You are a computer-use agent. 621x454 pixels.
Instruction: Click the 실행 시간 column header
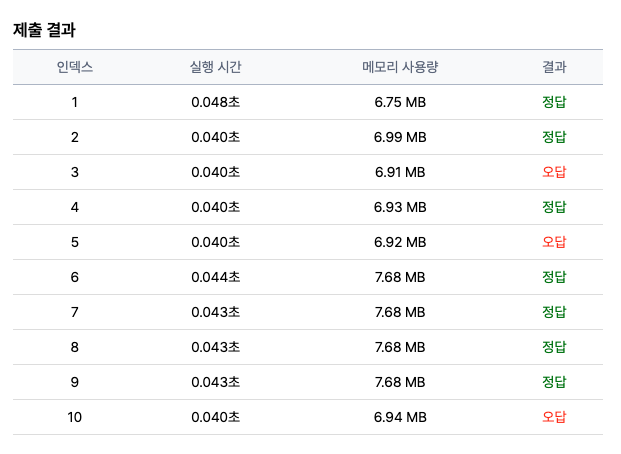click(215, 67)
